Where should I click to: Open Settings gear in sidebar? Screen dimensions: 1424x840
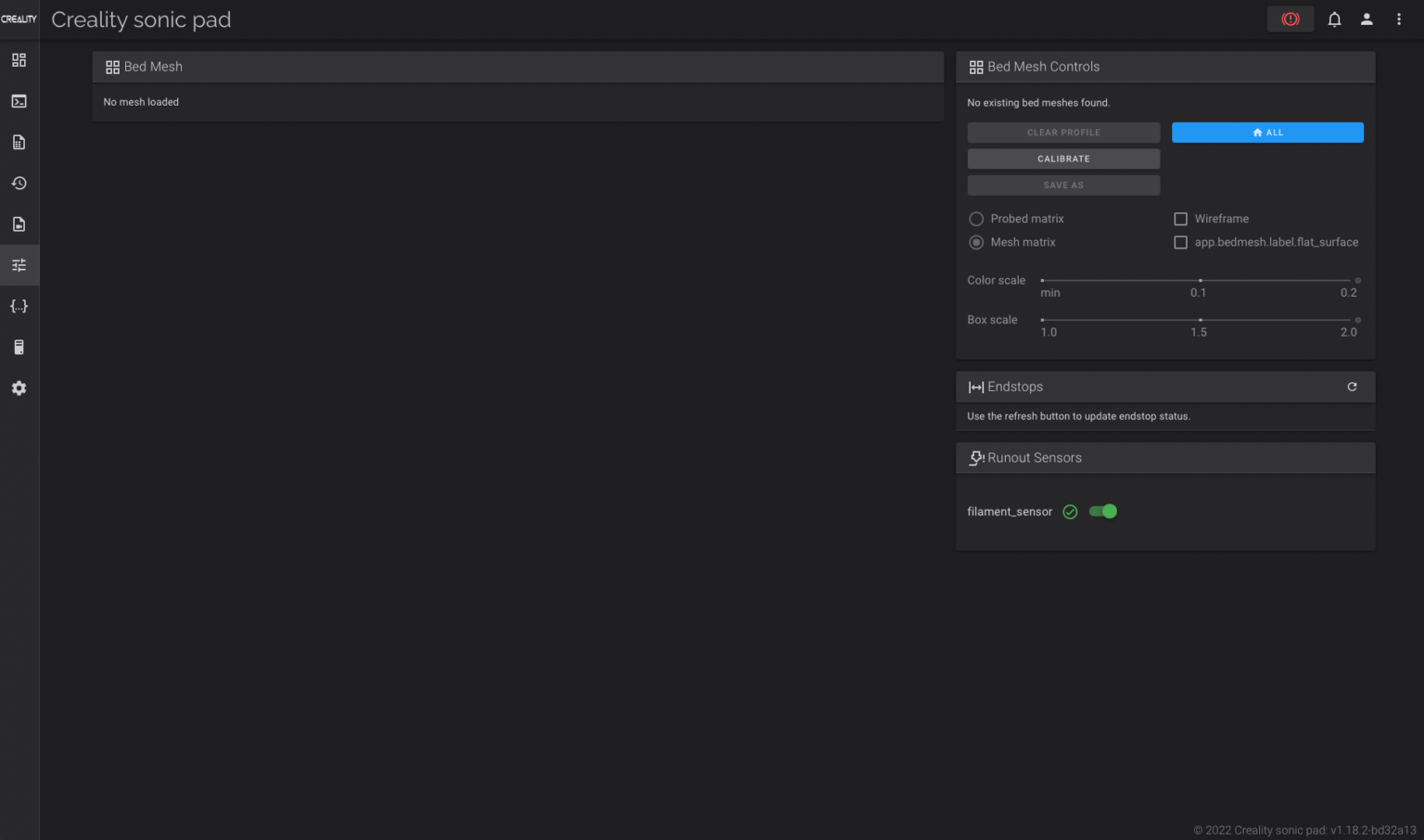tap(19, 388)
